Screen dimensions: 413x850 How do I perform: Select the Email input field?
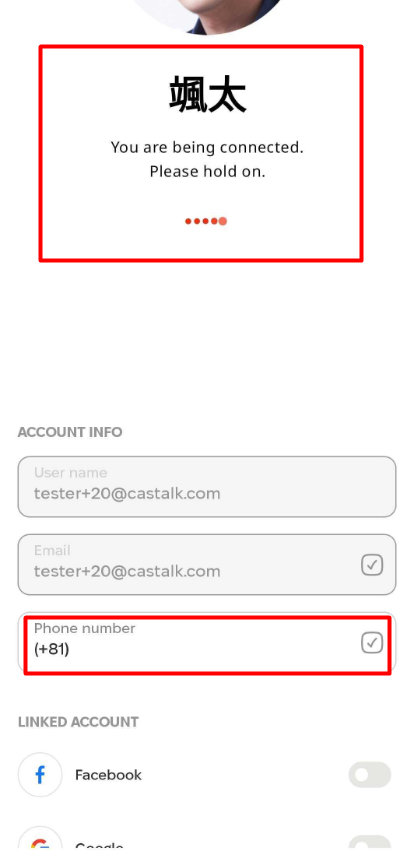[207, 565]
